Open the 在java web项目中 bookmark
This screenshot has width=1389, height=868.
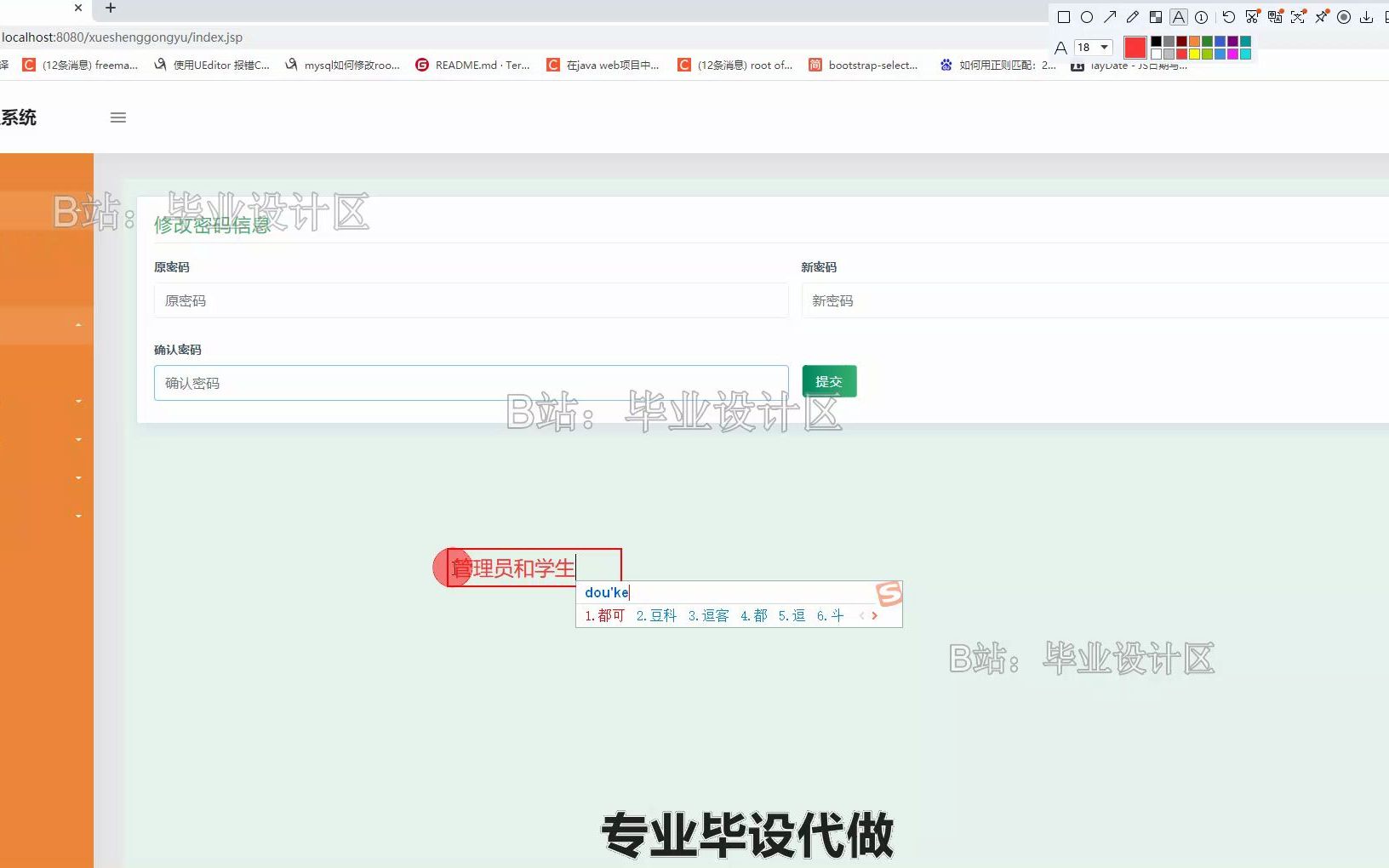[x=603, y=65]
